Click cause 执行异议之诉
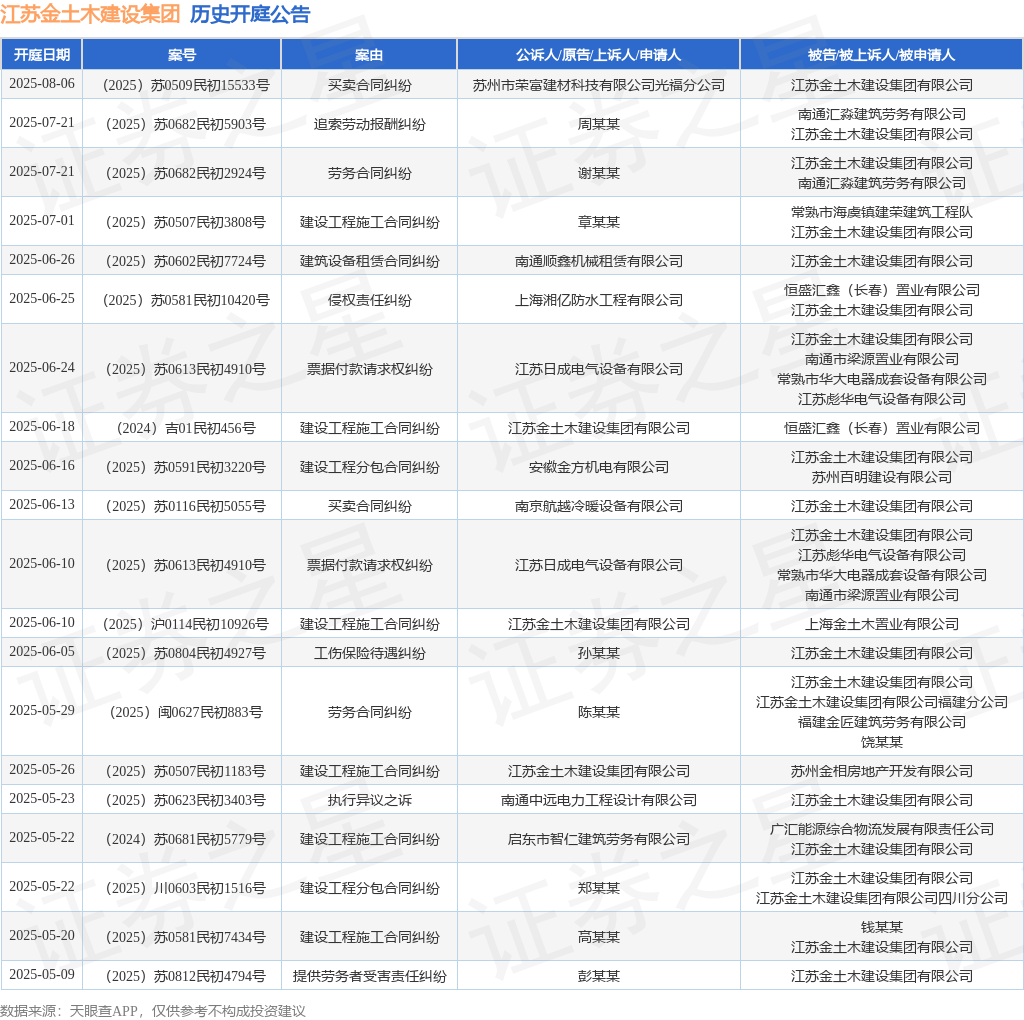Viewport: 1024px width, 1020px height. click(369, 801)
